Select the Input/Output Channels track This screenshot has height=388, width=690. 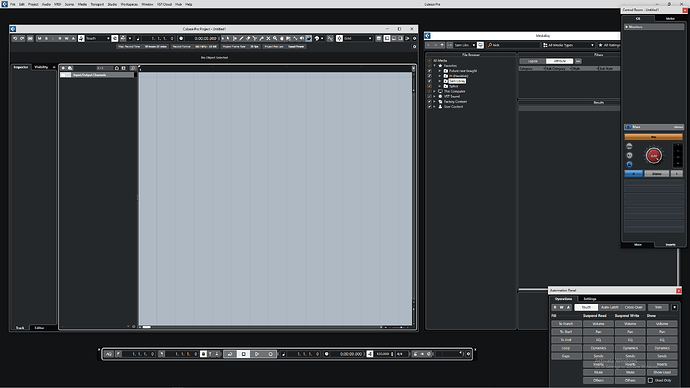(97, 75)
